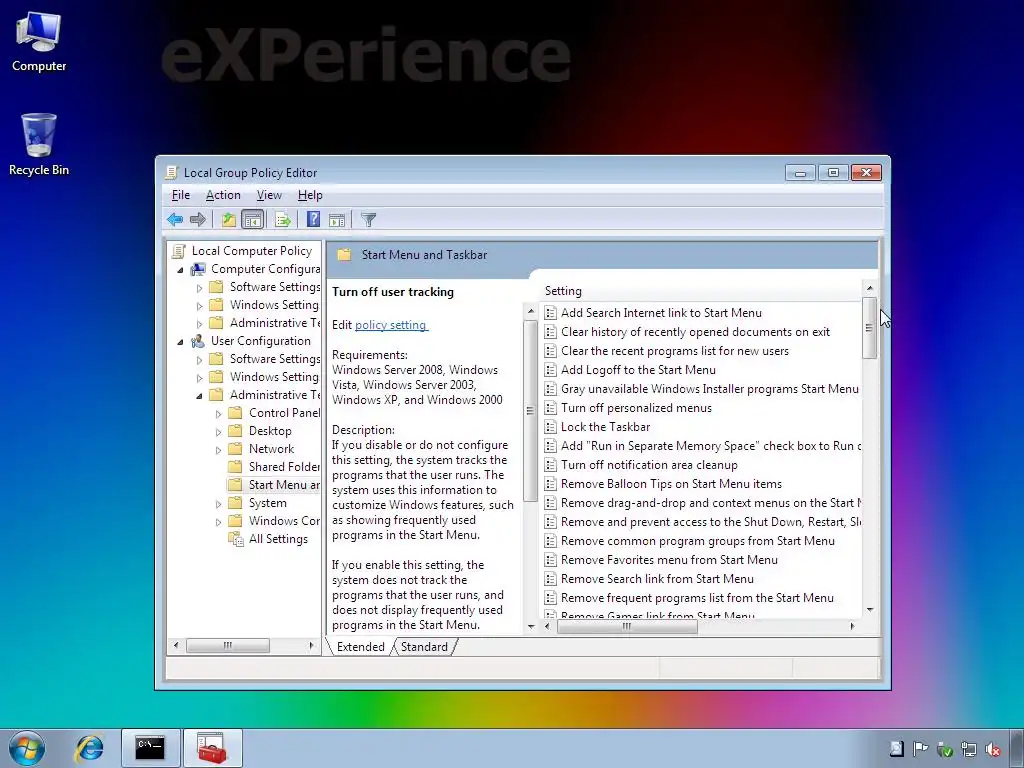
Task: Toggle Show/Hide Console Tree icon
Action: pyautogui.click(x=252, y=219)
